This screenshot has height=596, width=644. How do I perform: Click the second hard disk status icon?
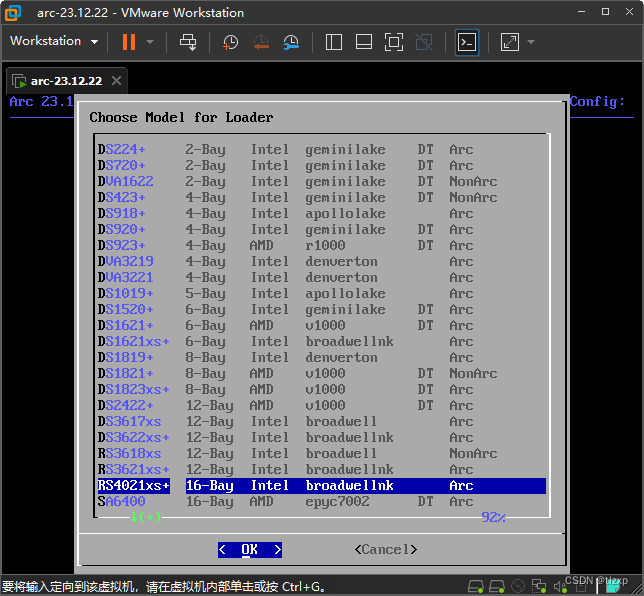(497, 586)
